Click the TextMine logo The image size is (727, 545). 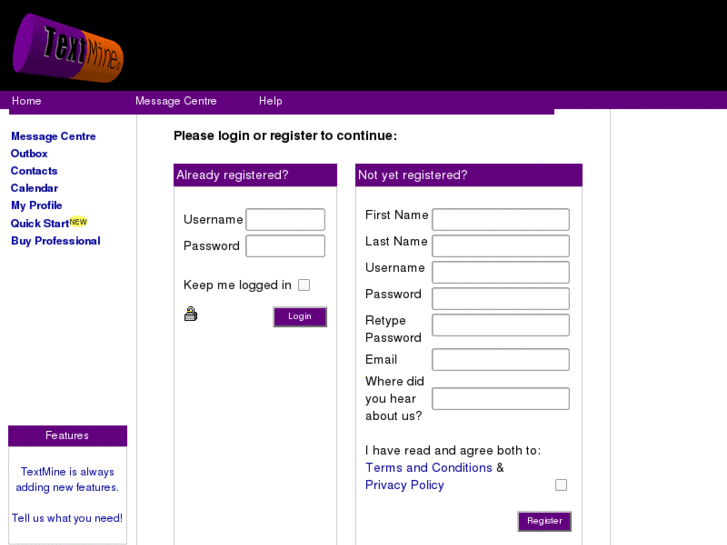[67, 46]
